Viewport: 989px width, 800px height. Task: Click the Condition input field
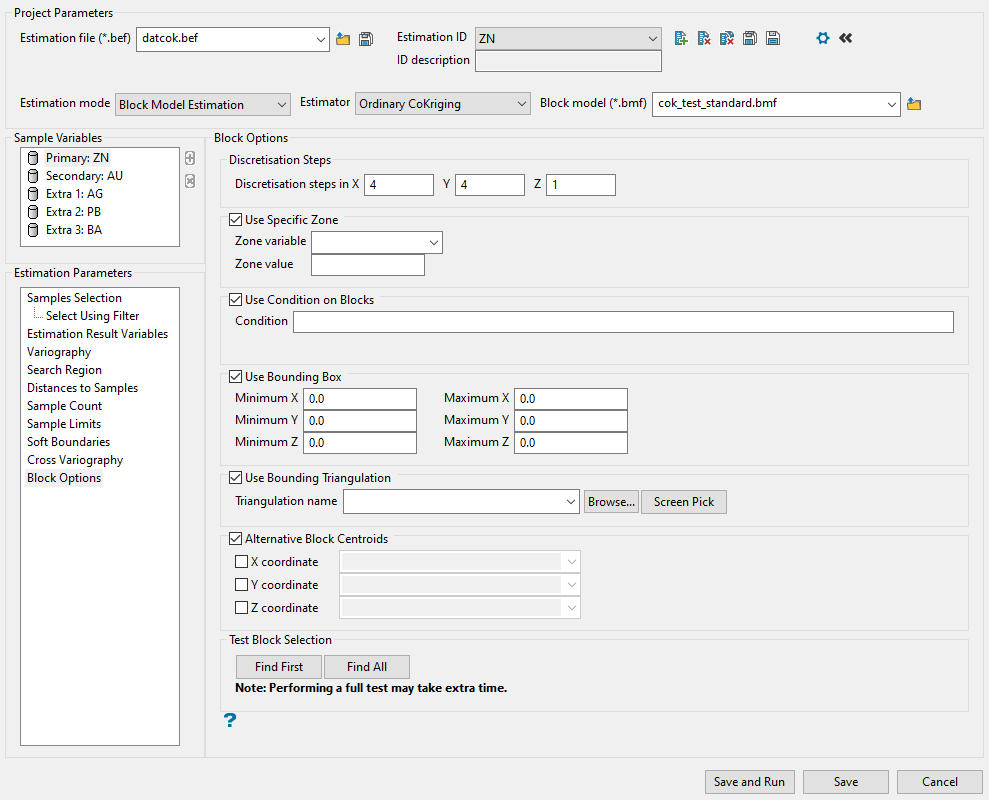click(x=622, y=321)
